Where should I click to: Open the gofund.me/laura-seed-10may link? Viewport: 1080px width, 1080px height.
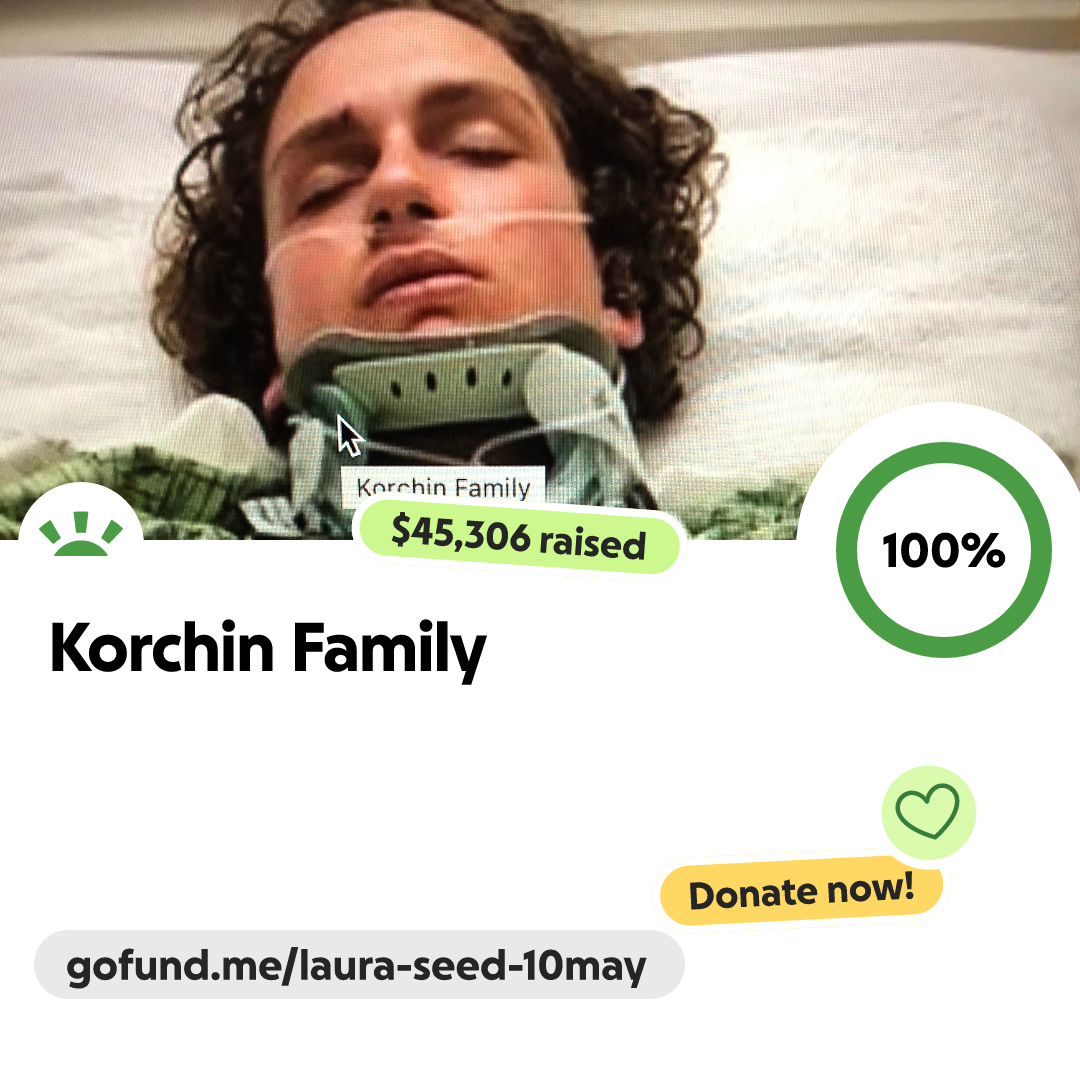click(356, 966)
